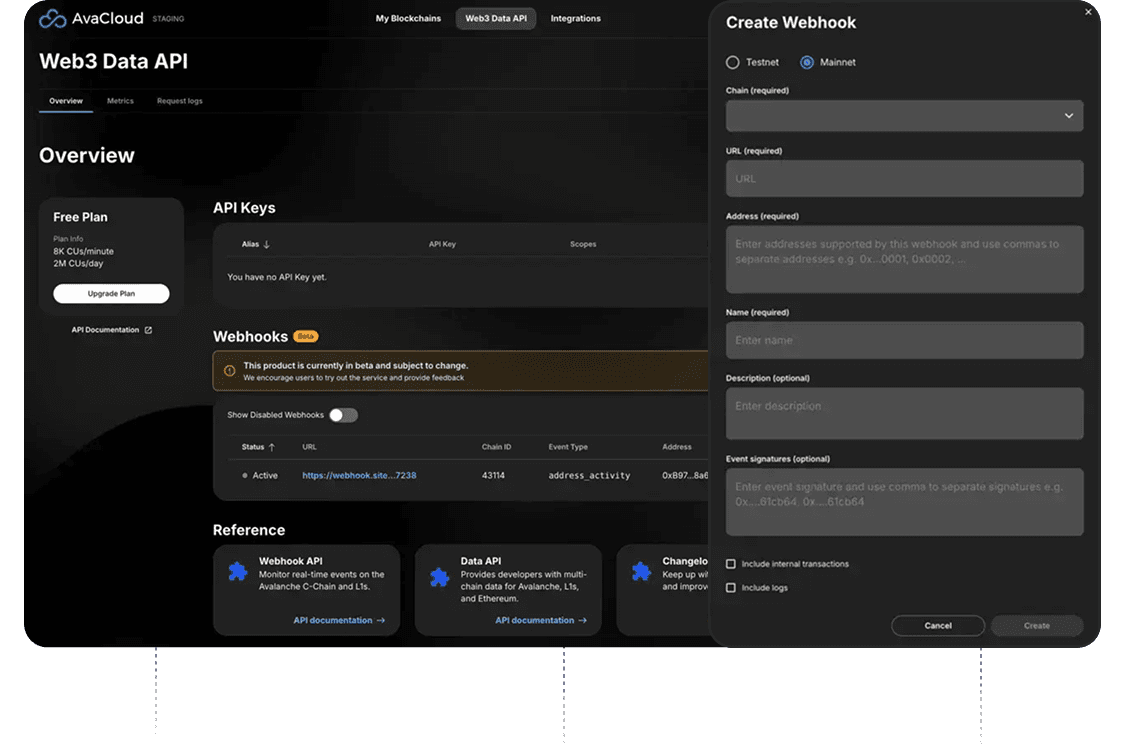
Task: Open the Chain dropdown
Action: click(x=905, y=116)
